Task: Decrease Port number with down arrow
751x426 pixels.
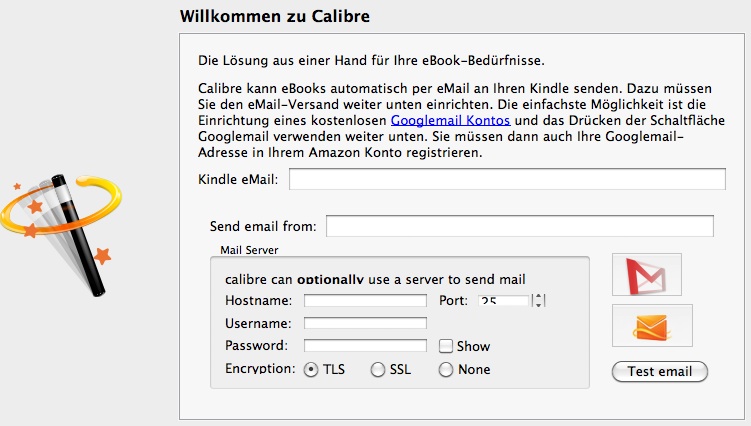Action: (x=539, y=304)
